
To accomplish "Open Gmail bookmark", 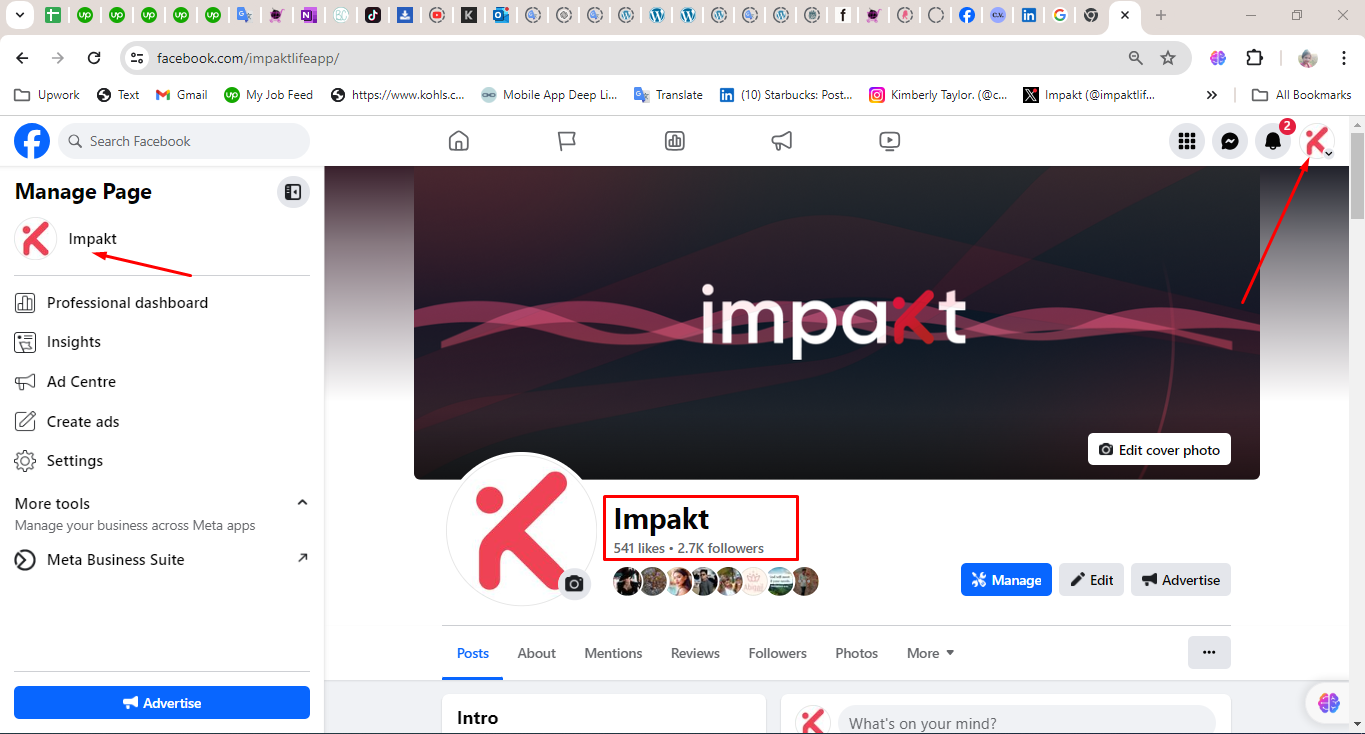I will [182, 95].
